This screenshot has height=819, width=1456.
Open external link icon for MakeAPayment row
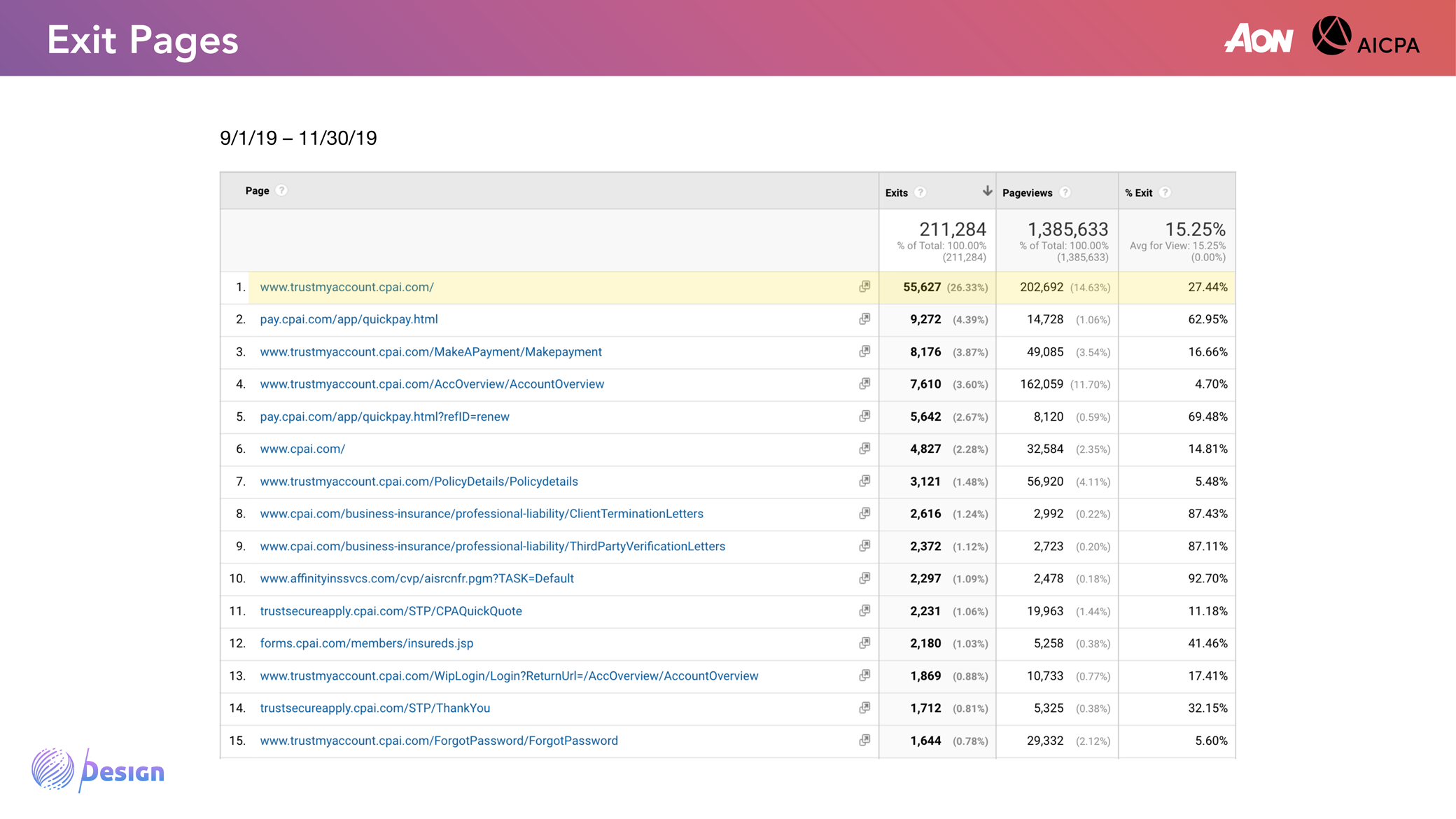864,351
